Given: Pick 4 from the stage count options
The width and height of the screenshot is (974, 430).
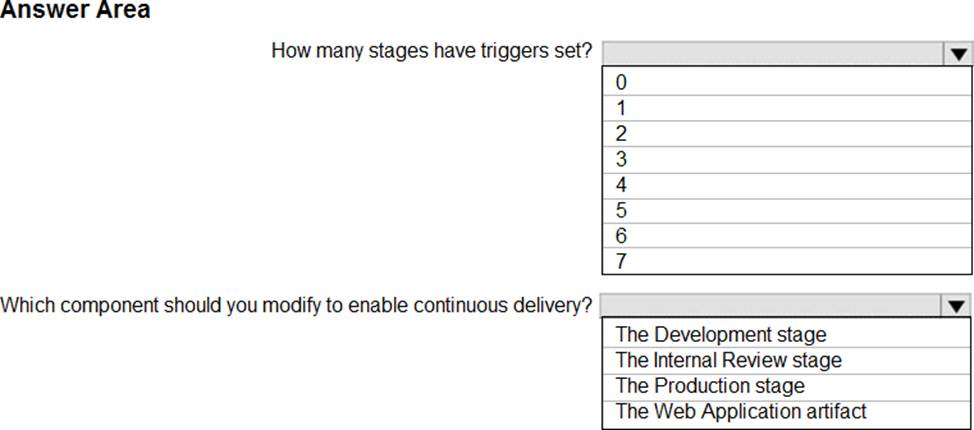Looking at the screenshot, I should pyautogui.click(x=622, y=185).
